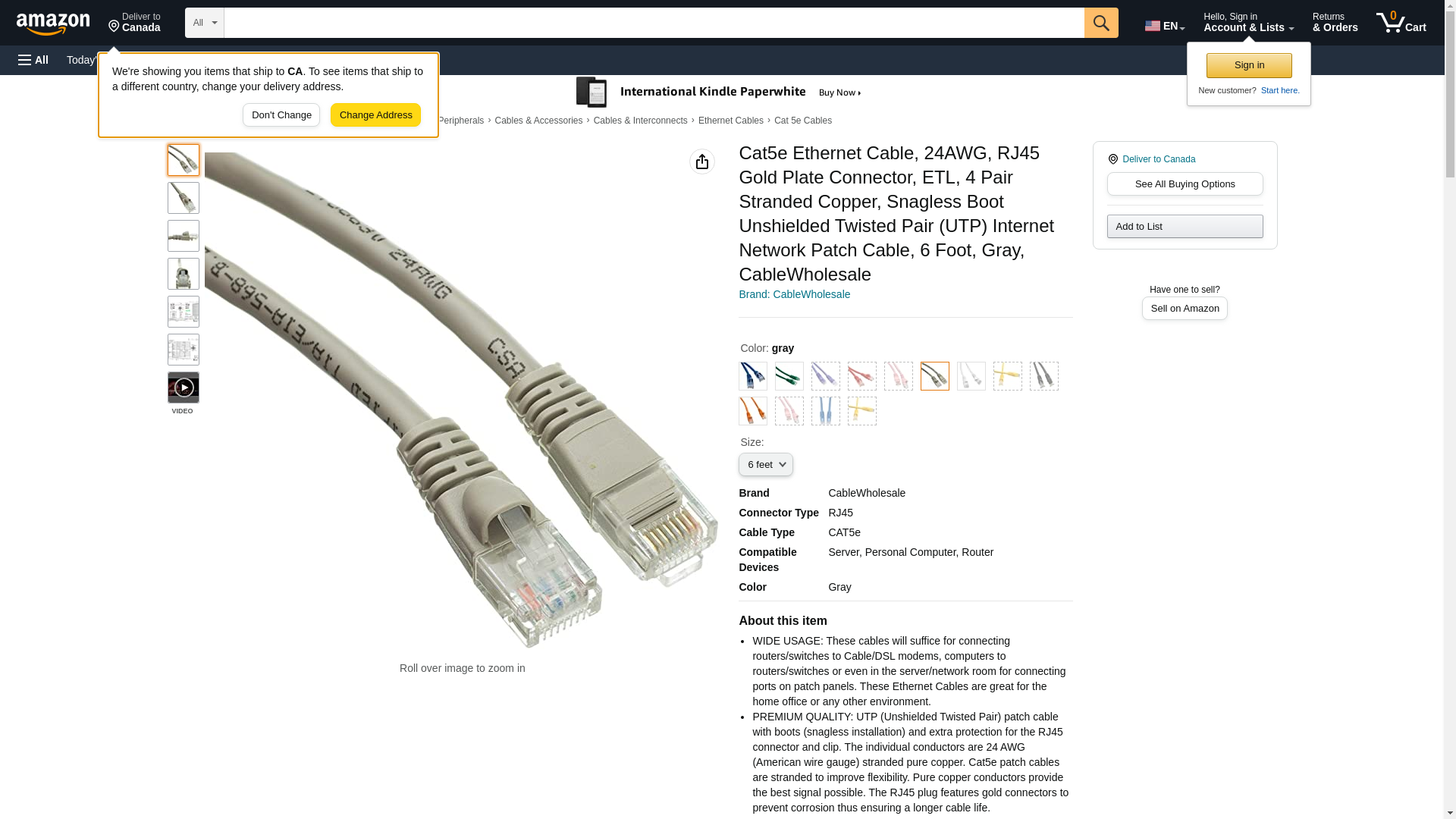The image size is (1456, 819).
Task: Play the product video thumbnail
Action: 183,388
